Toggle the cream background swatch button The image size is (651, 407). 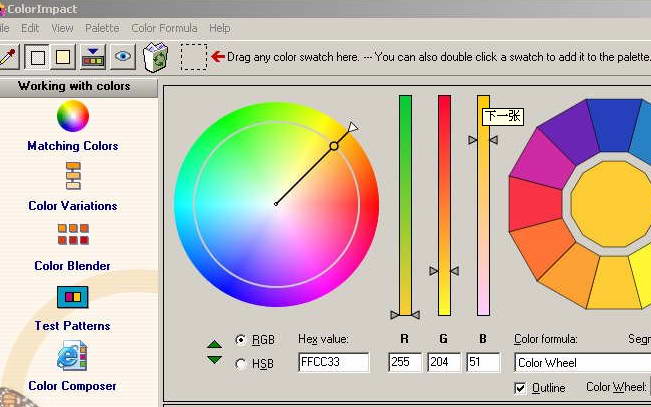(x=63, y=56)
